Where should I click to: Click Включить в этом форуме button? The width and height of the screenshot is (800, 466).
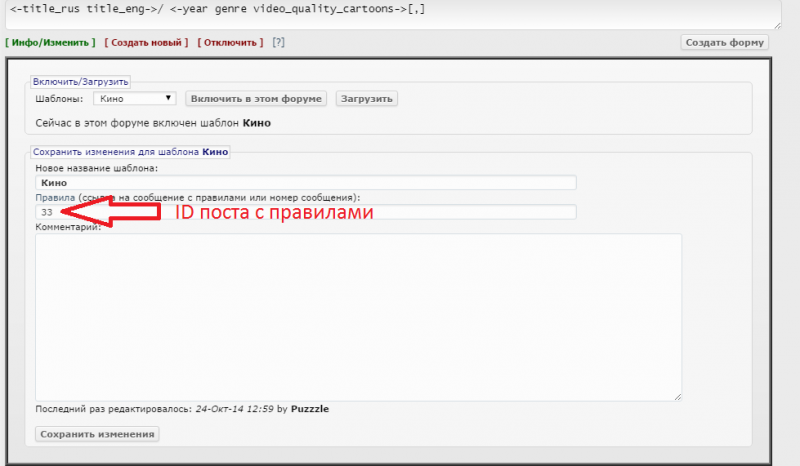(x=256, y=99)
